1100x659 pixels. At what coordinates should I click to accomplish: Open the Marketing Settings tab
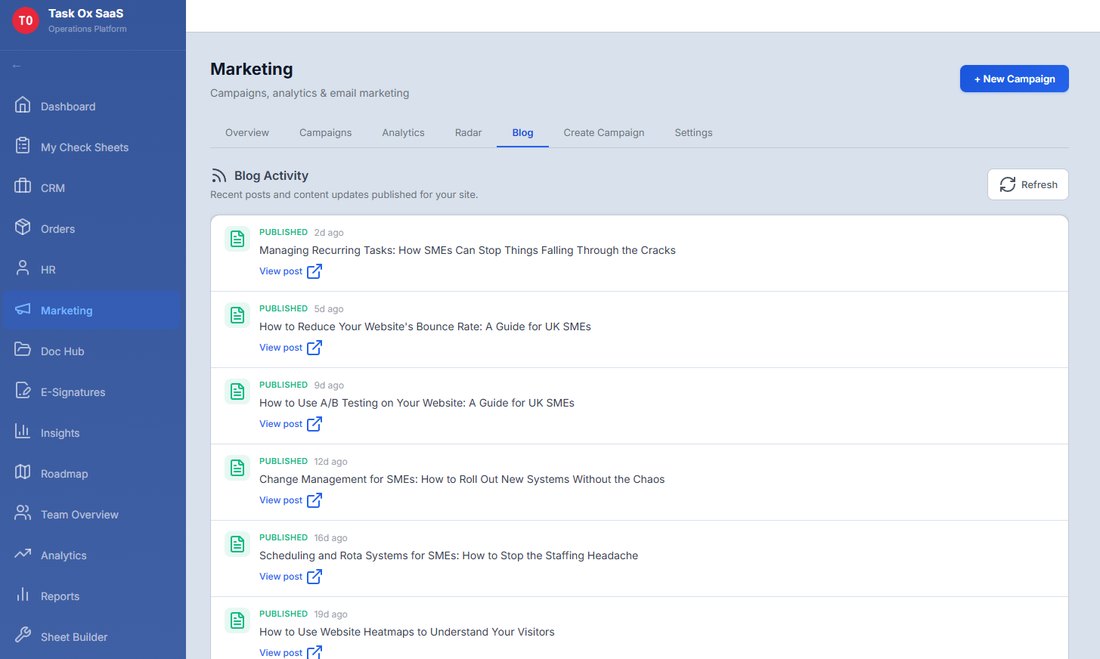[x=694, y=133]
